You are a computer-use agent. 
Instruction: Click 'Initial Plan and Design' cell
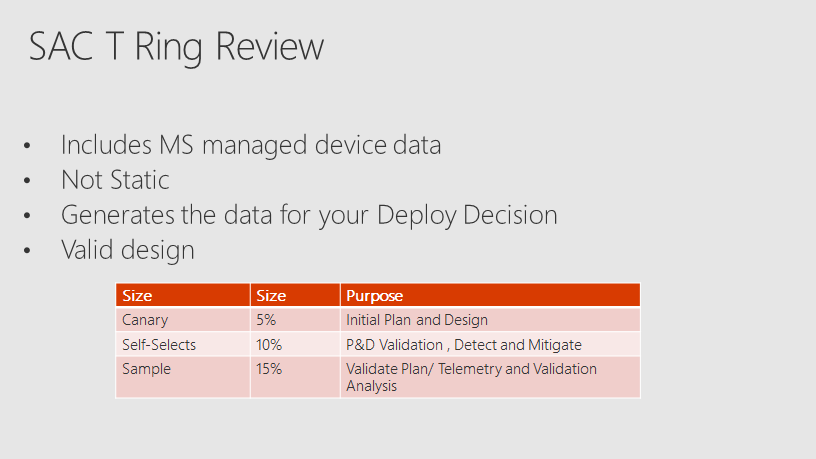coord(490,320)
